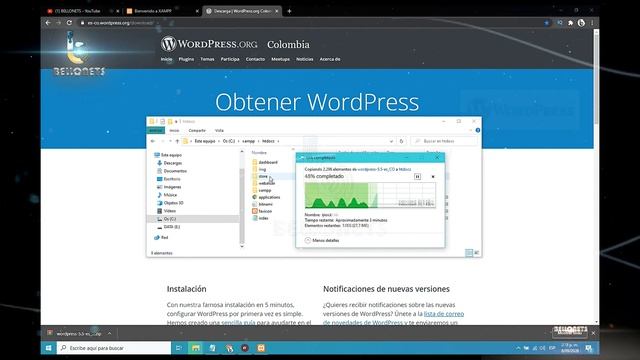Select Música in navigation pane

click(x=167, y=195)
